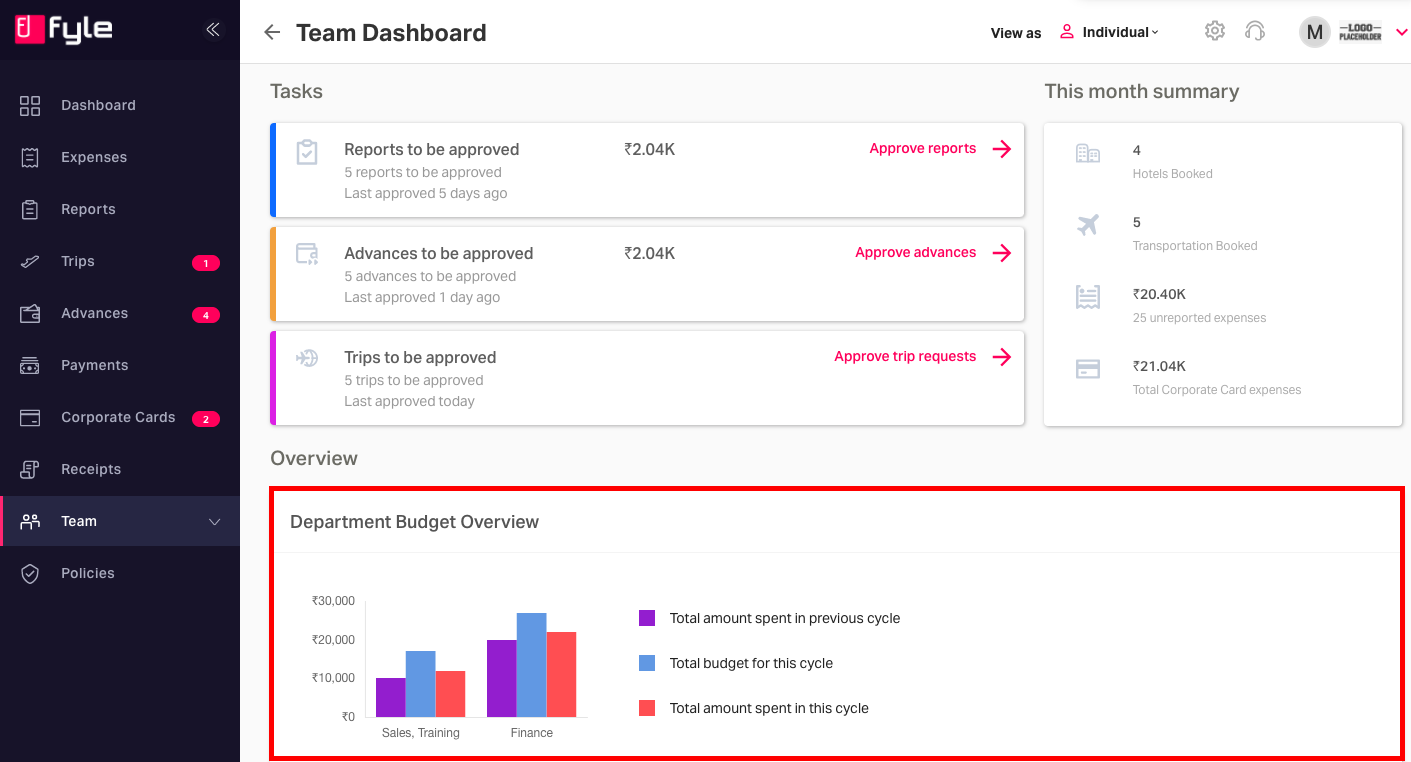Expand the Team menu chevron
This screenshot has height=762, width=1411.
click(x=214, y=521)
